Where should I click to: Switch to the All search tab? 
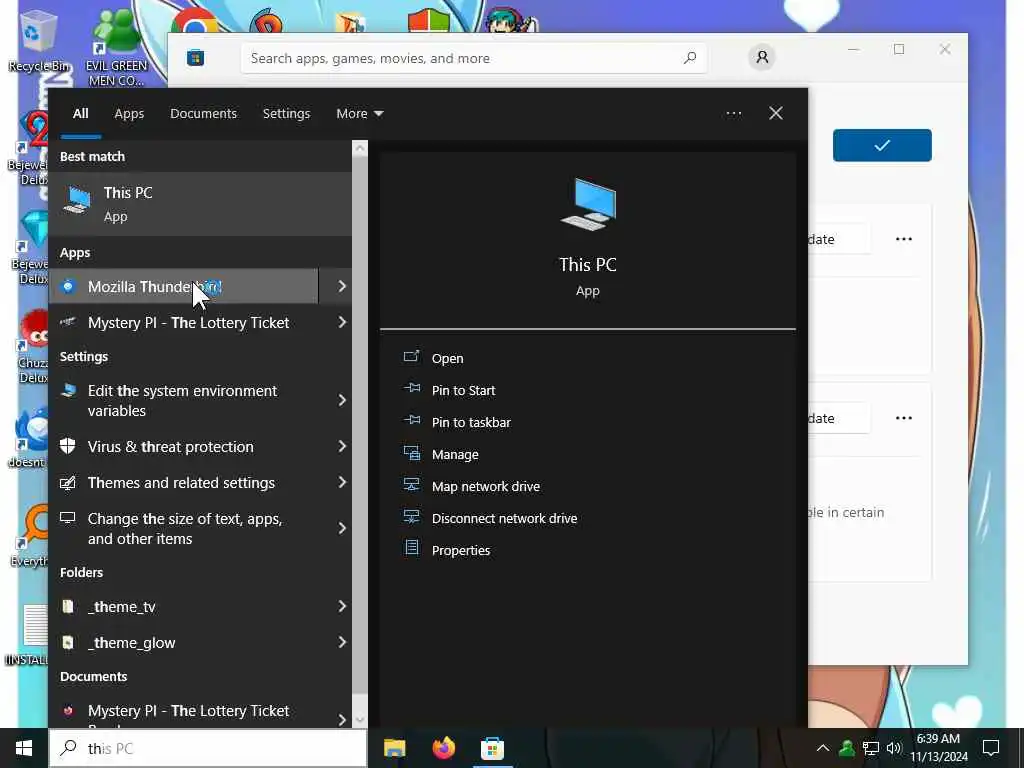(80, 114)
